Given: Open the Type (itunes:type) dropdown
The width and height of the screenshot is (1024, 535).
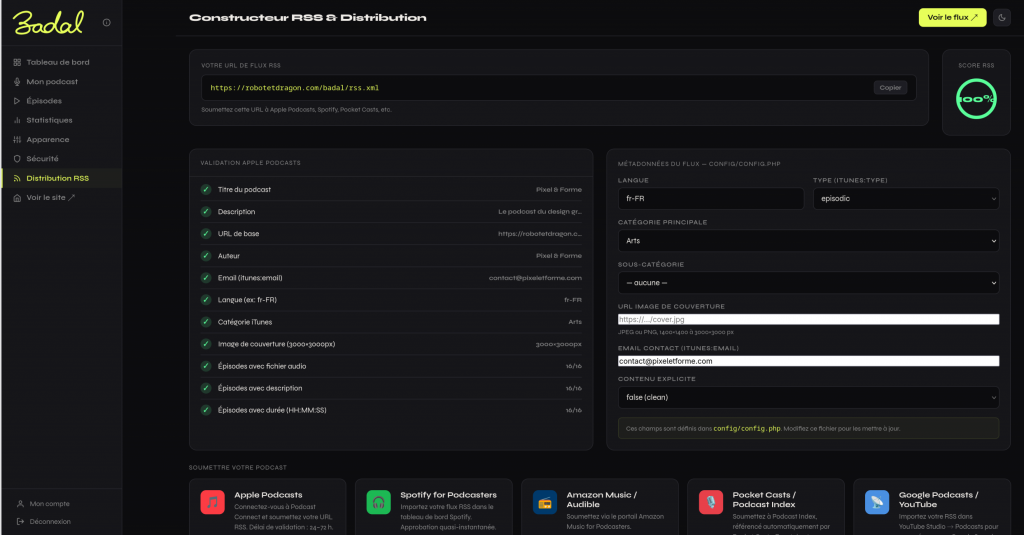Looking at the screenshot, I should 905,199.
